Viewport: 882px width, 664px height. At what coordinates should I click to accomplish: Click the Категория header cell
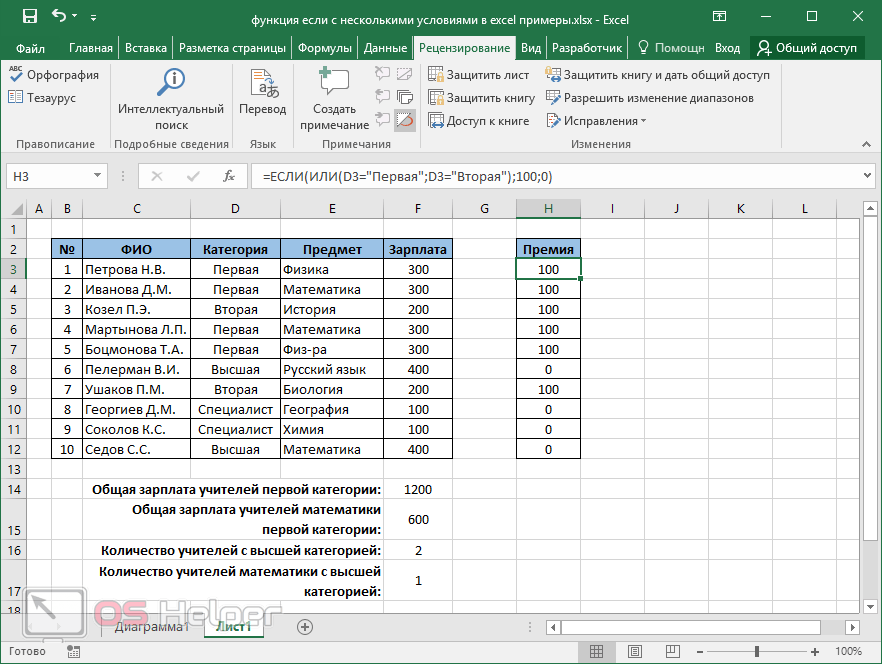[235, 249]
